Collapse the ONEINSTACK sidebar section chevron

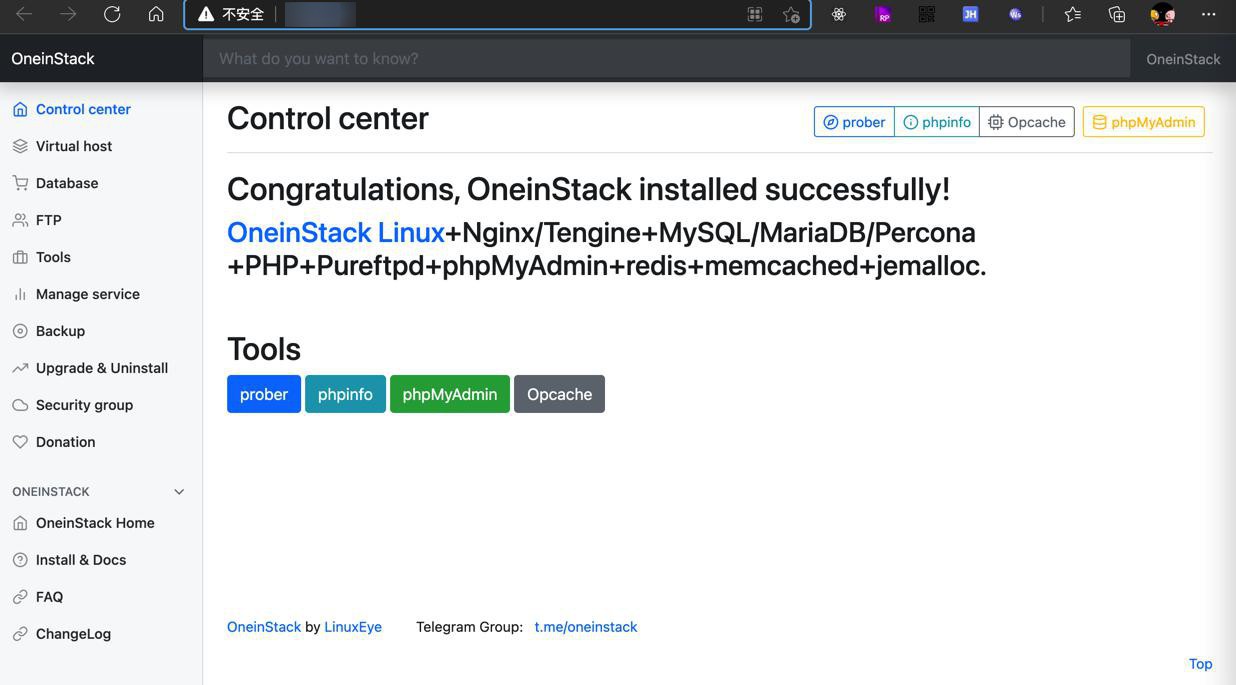(x=179, y=492)
